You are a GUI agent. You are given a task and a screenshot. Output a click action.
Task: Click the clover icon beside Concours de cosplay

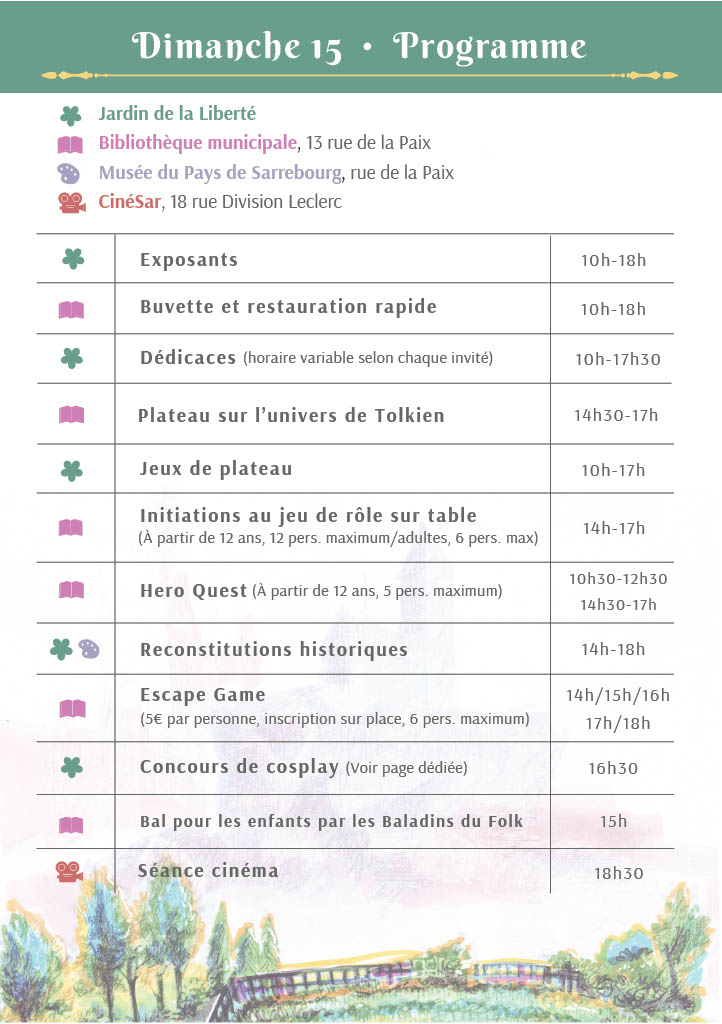(72, 767)
